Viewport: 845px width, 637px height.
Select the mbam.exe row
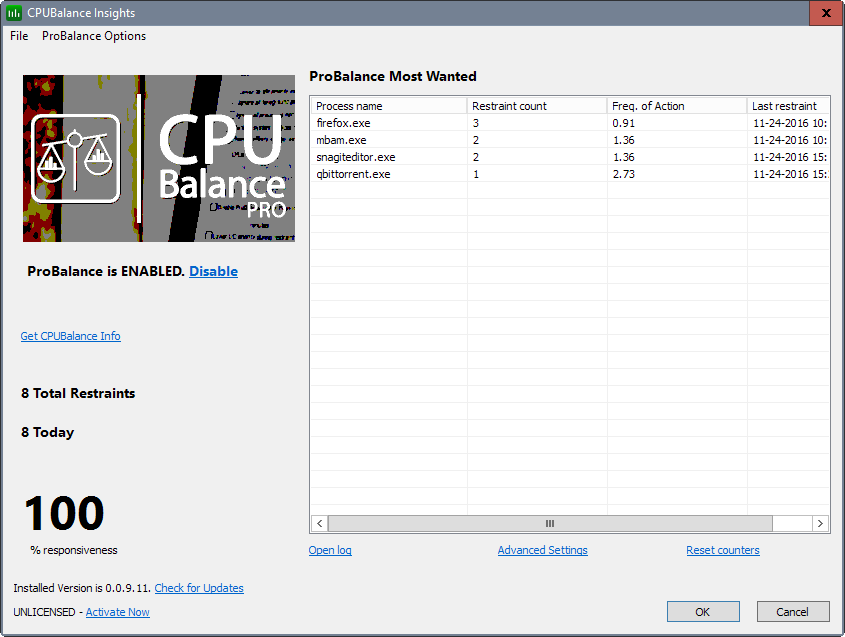click(570, 140)
